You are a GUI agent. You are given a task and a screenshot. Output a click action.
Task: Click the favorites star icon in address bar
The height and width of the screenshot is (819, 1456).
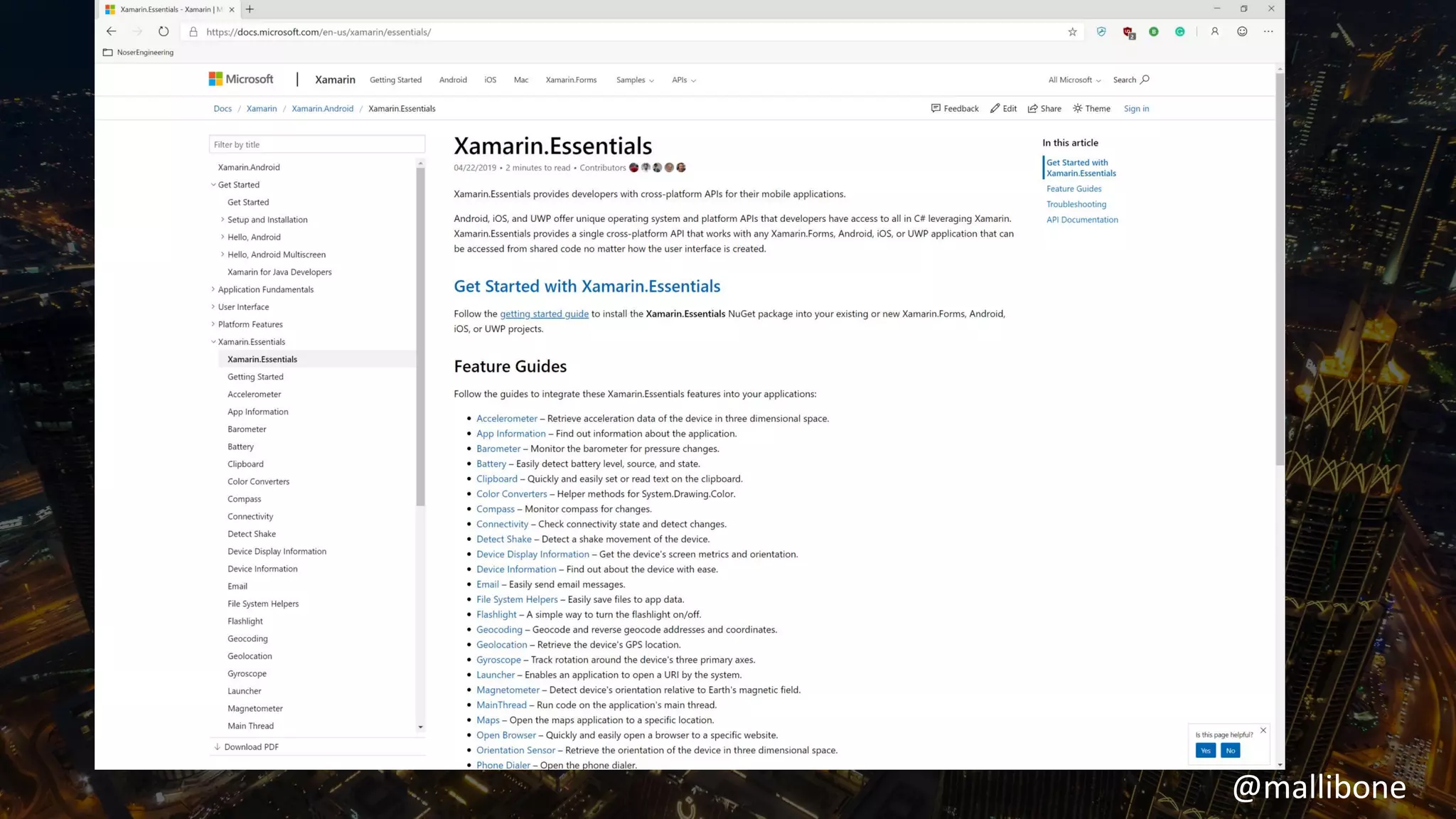click(1072, 32)
